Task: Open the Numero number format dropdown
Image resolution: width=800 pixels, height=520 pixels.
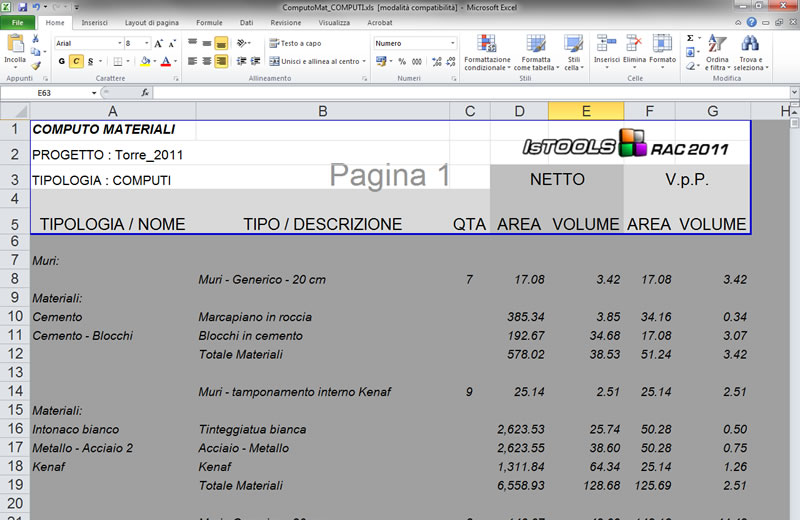Action: 453,43
